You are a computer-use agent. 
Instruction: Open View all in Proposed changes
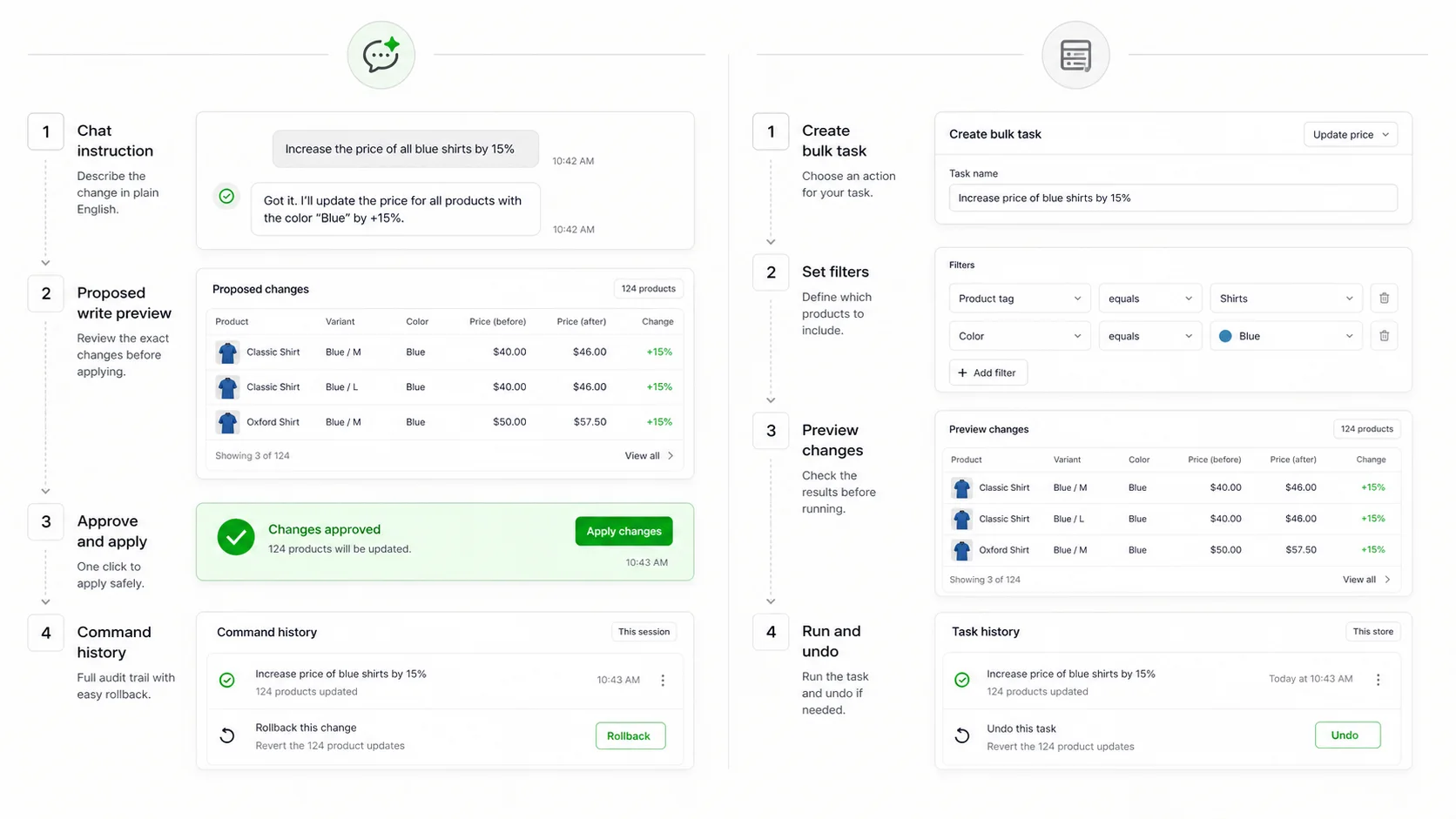click(x=649, y=456)
